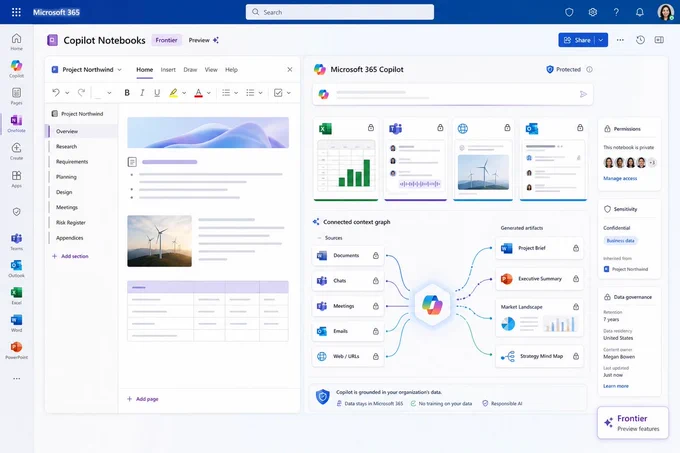Launch PowerPoint from the left sidebar
680x453 pixels.
tap(16, 350)
